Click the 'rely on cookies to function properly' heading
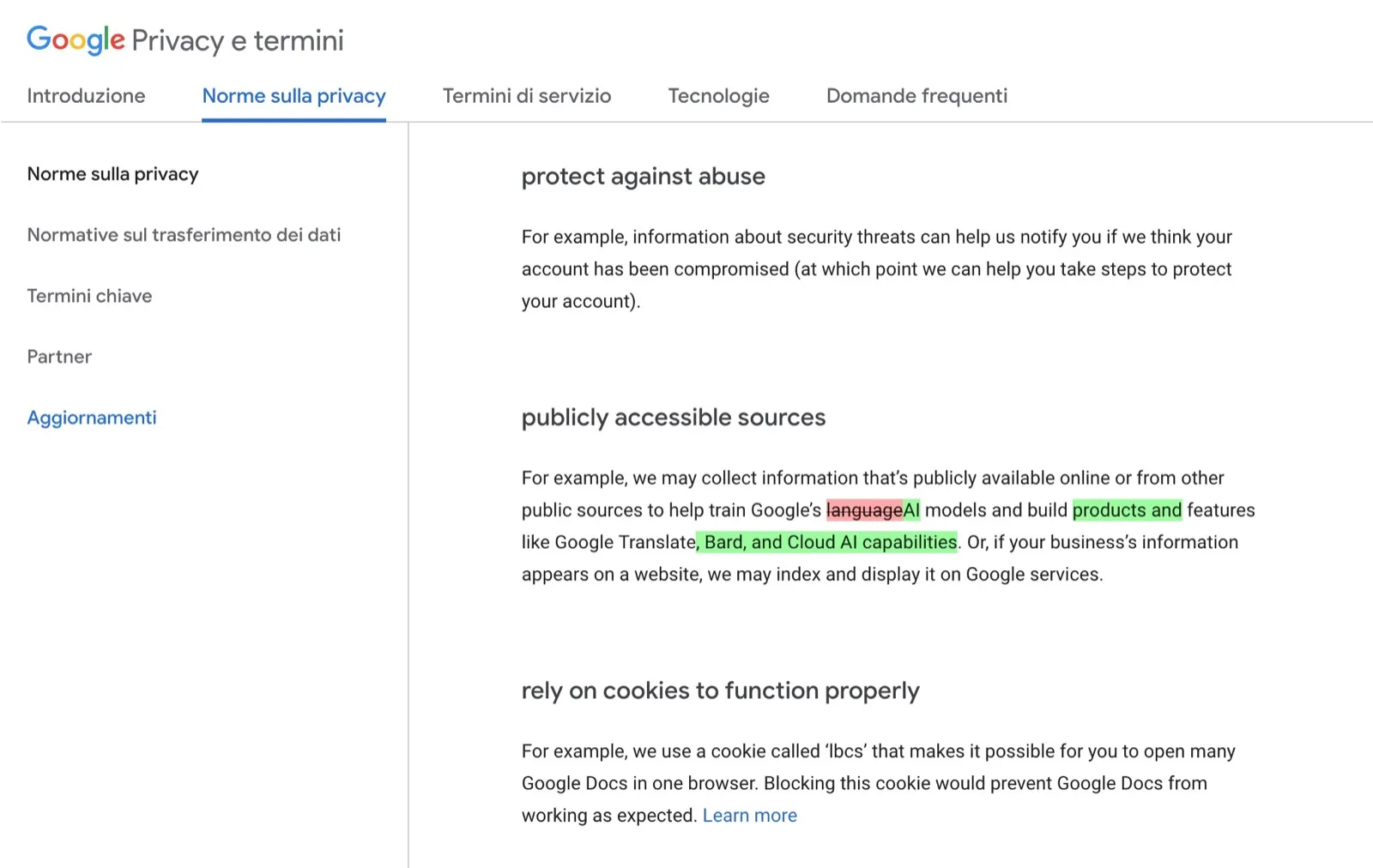 point(720,690)
